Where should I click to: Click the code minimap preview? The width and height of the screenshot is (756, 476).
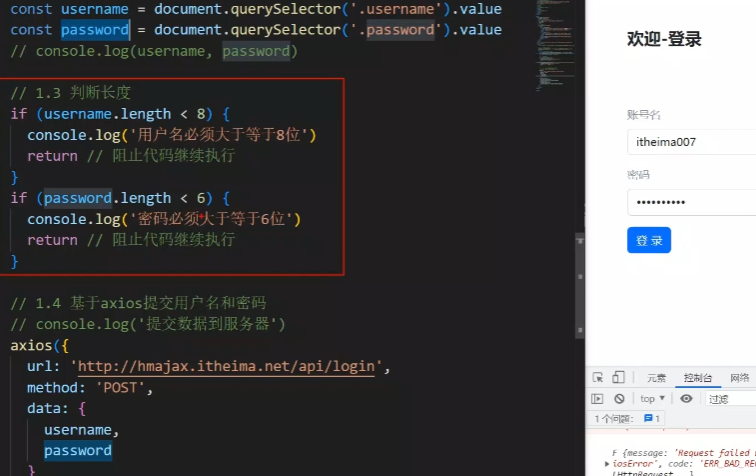[555, 46]
